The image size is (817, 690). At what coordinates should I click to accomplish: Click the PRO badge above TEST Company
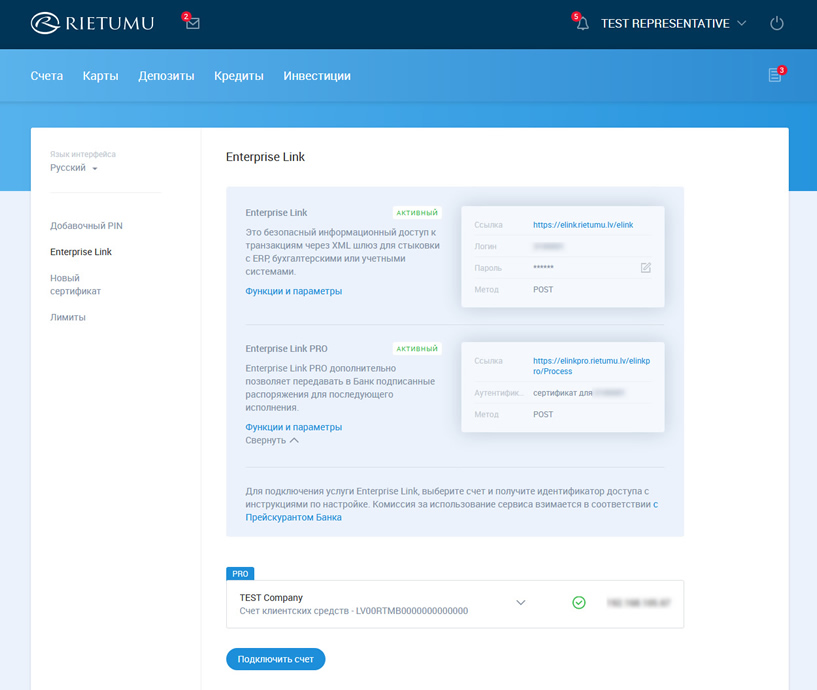[240, 574]
